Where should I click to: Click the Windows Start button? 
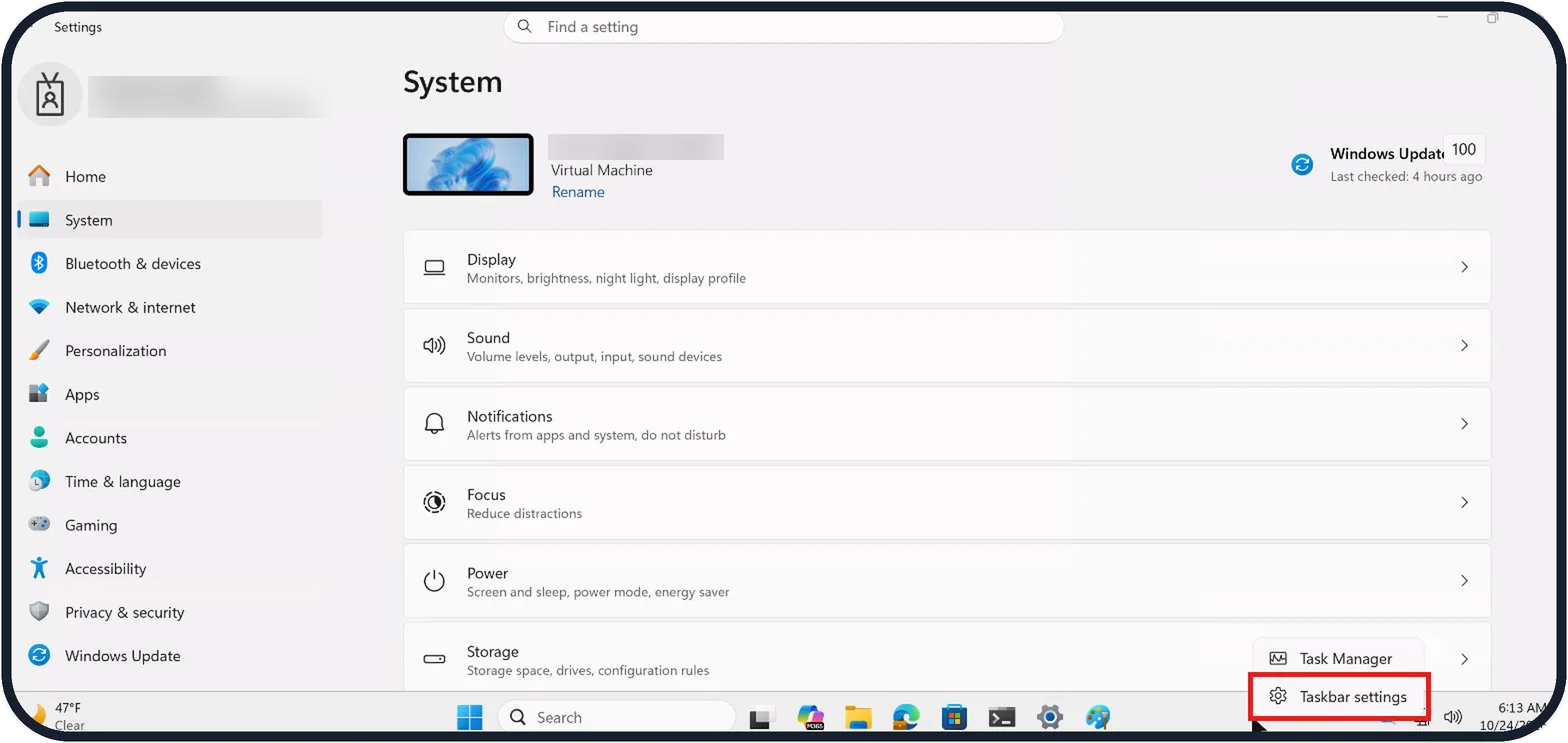point(470,717)
